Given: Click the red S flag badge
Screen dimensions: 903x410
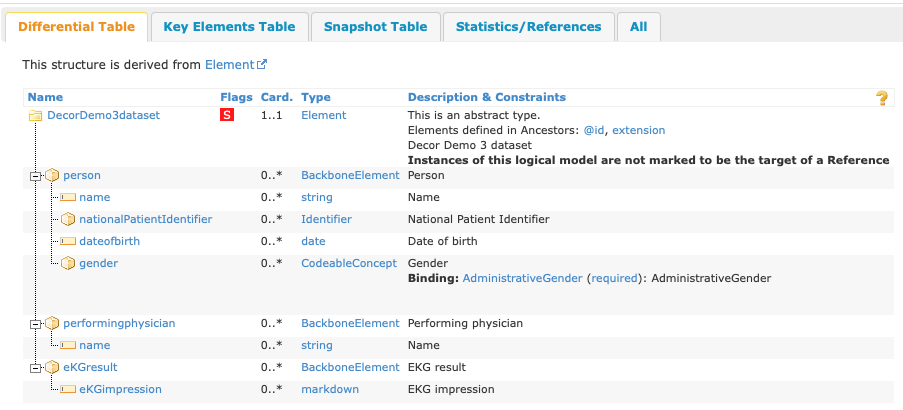Looking at the screenshot, I should [227, 116].
